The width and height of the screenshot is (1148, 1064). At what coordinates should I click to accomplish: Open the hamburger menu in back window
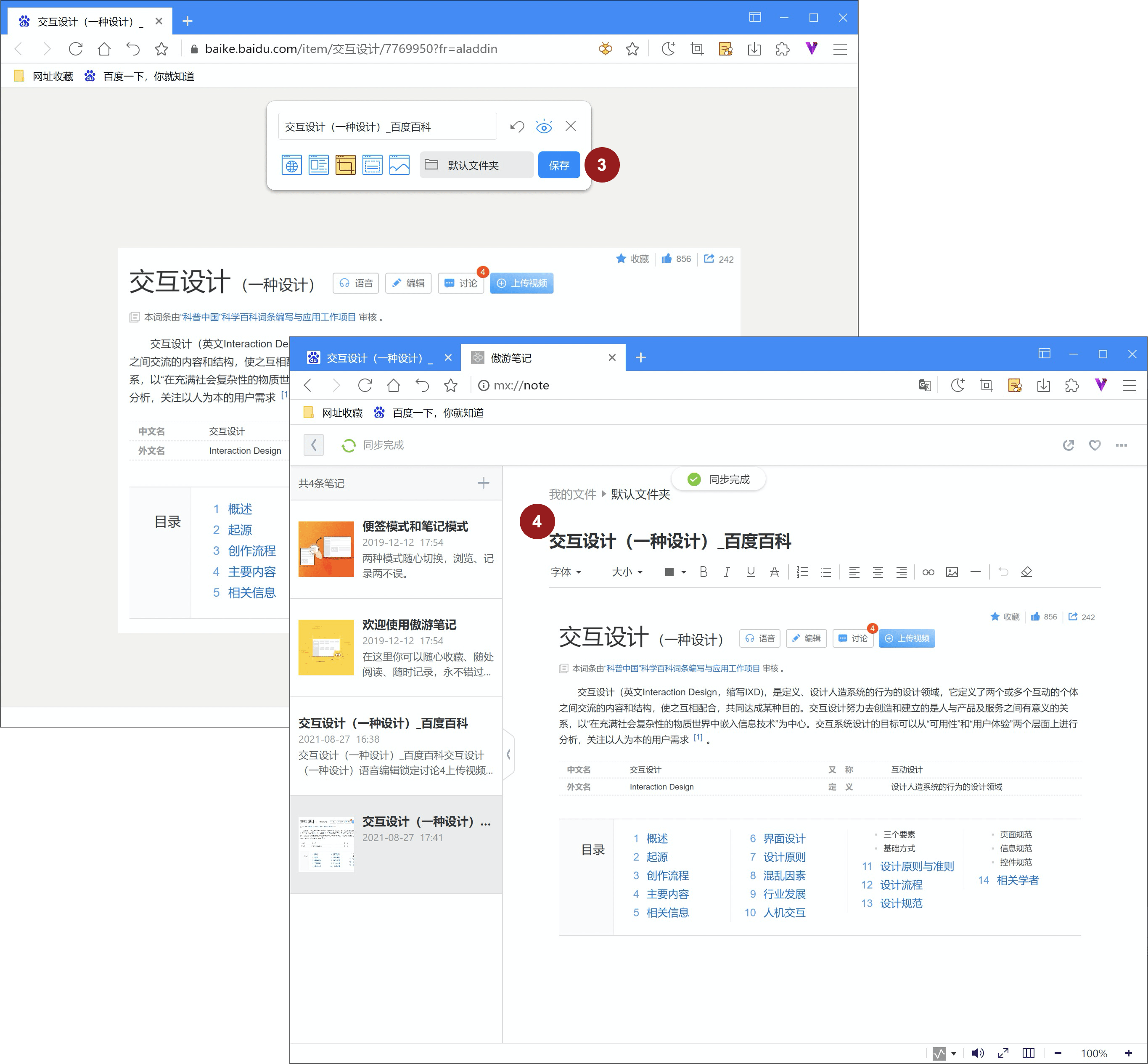840,49
